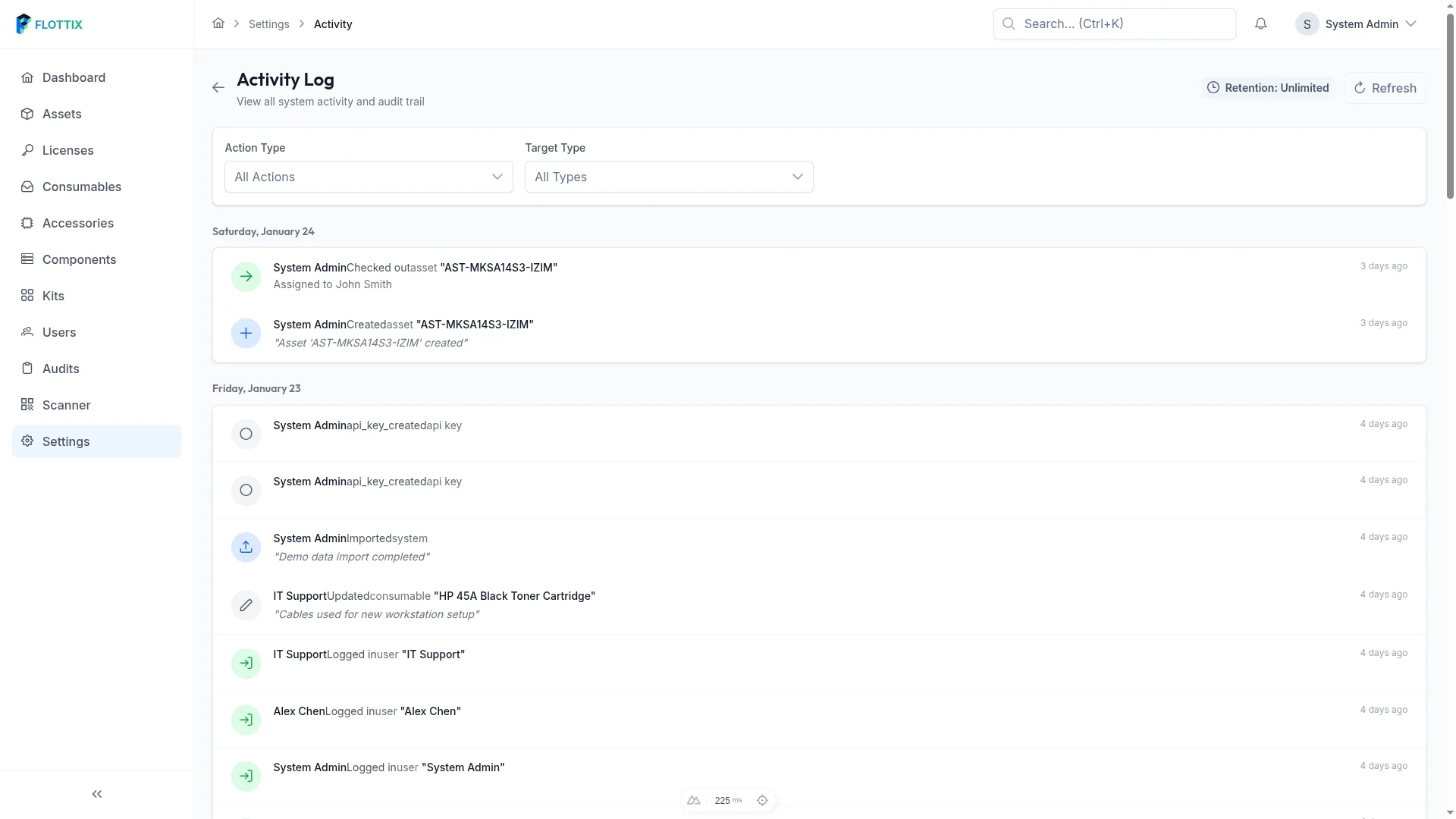The width and height of the screenshot is (1456, 819).
Task: Open the Licenses section
Action: pos(67,150)
